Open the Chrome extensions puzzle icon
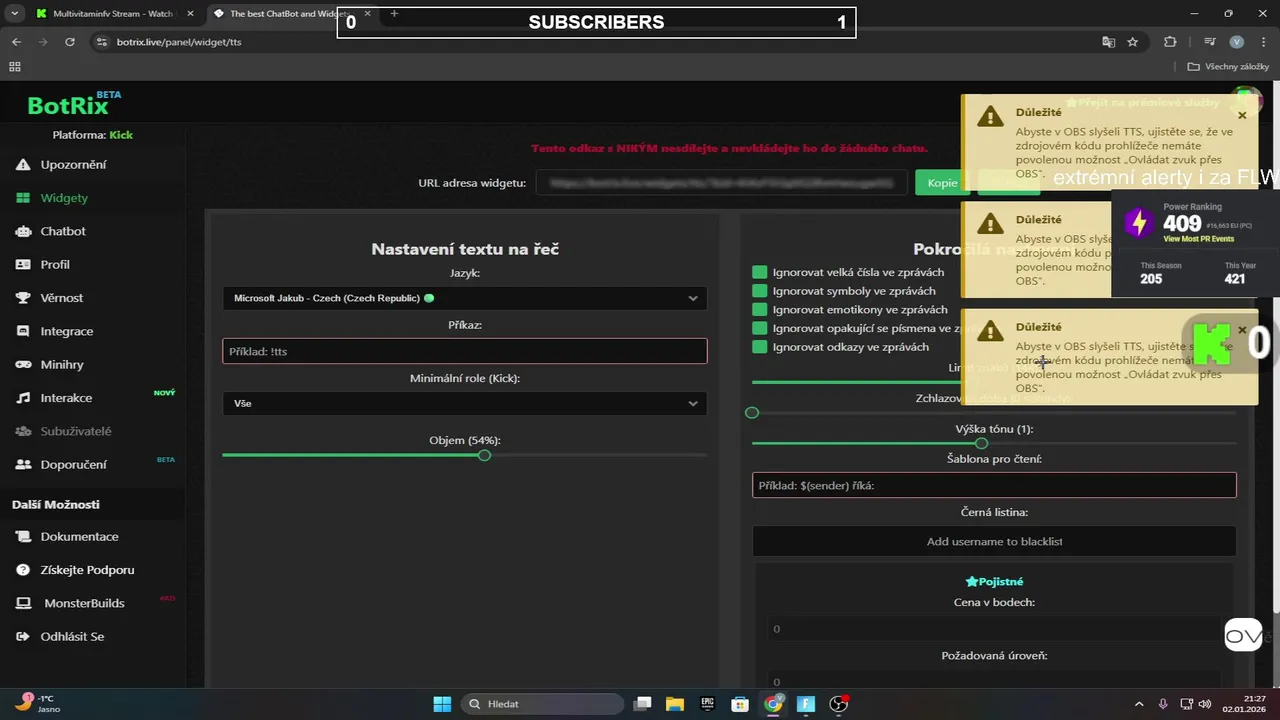 (x=1170, y=42)
